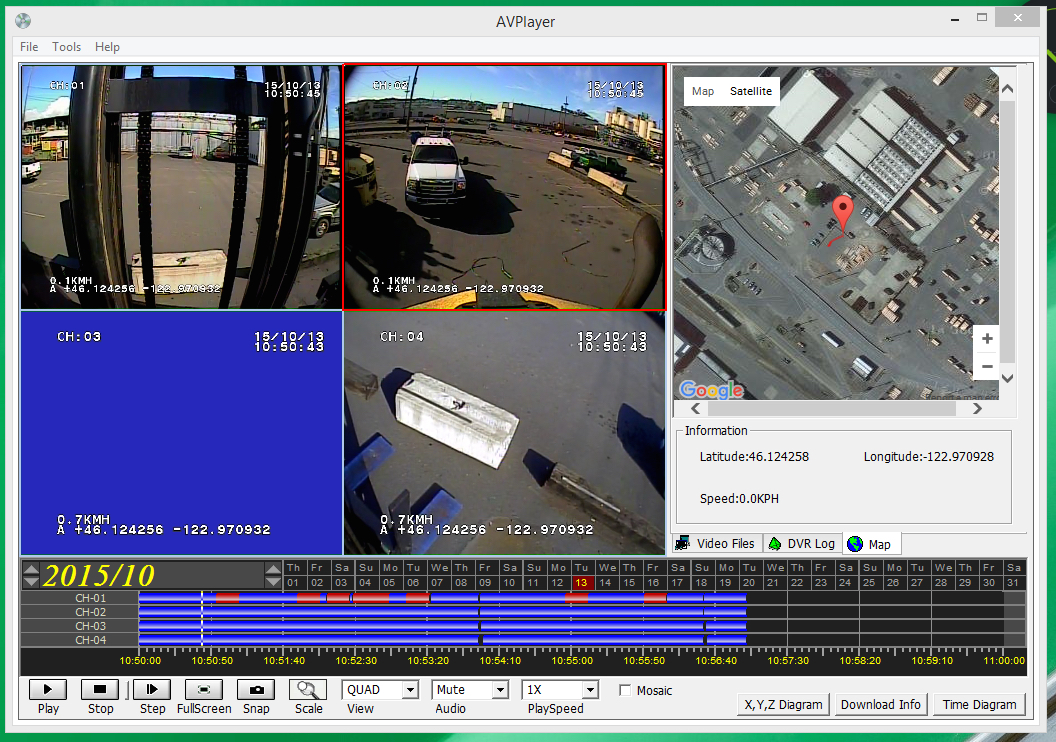Viewport: 1056px width, 742px height.
Task: Zoom out on the map with minus
Action: coord(987,366)
